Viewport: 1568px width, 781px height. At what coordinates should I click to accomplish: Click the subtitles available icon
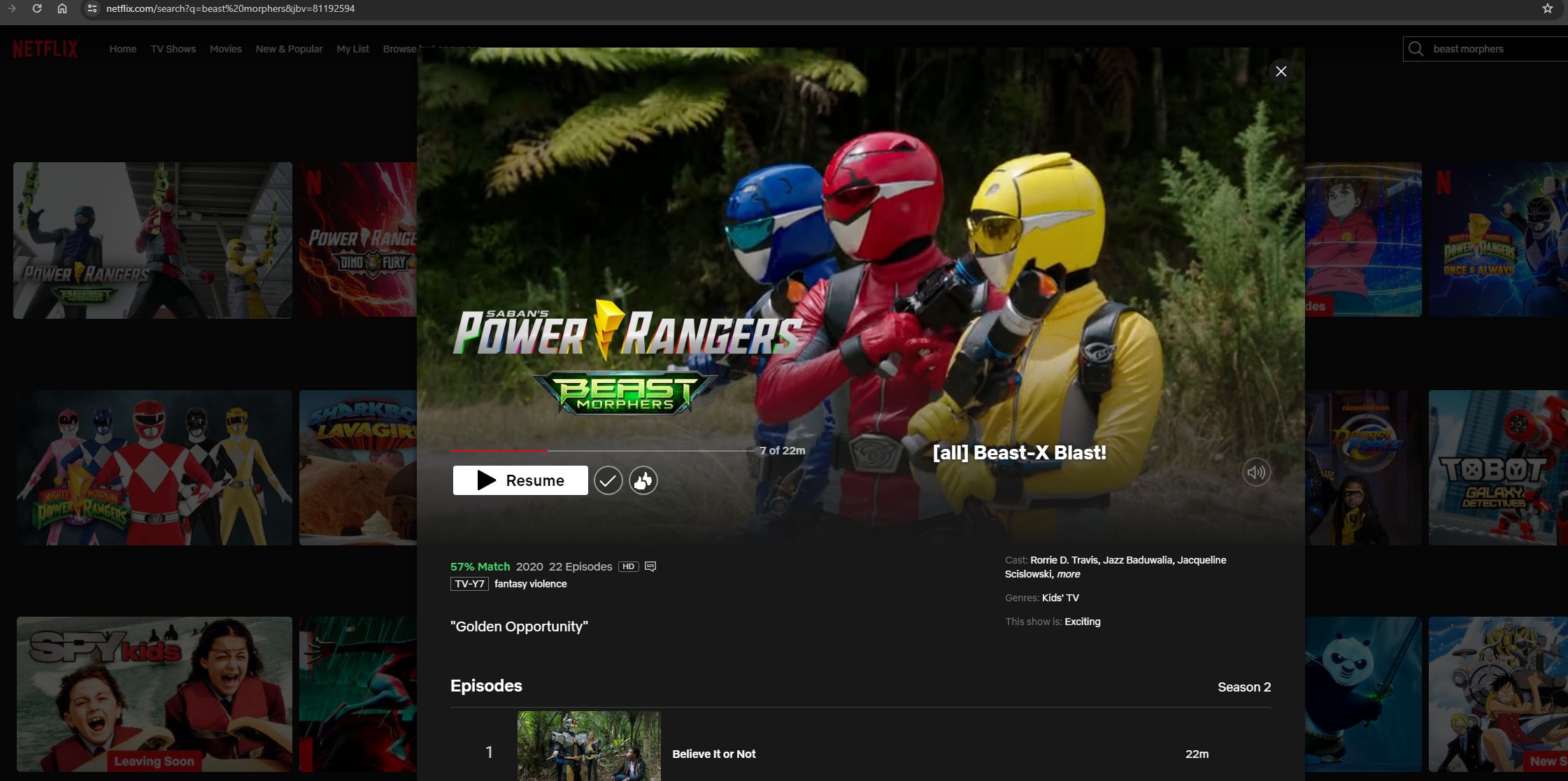click(650, 566)
